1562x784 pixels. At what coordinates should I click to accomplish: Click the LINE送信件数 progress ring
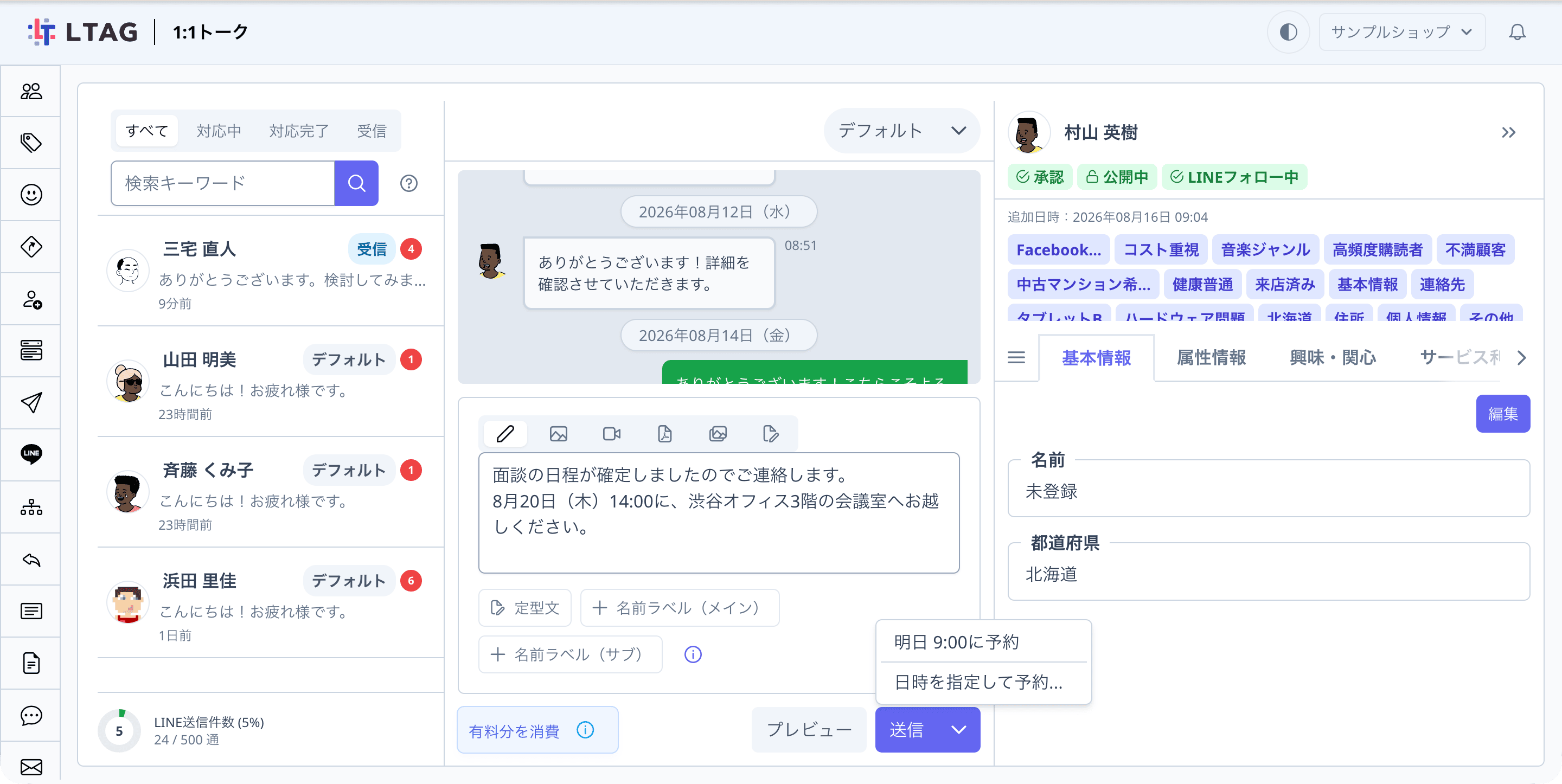(119, 731)
